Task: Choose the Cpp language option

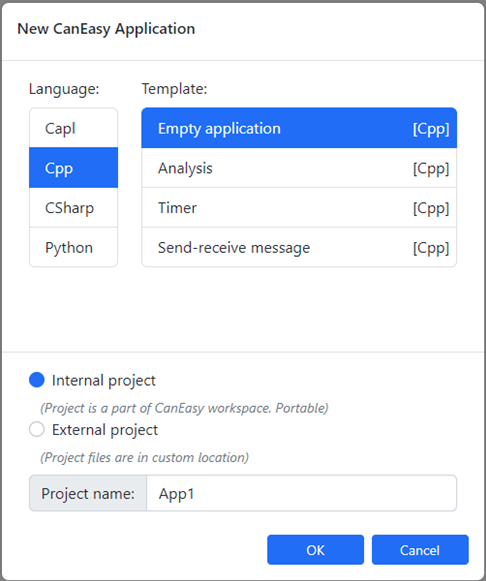Action: (x=73, y=168)
